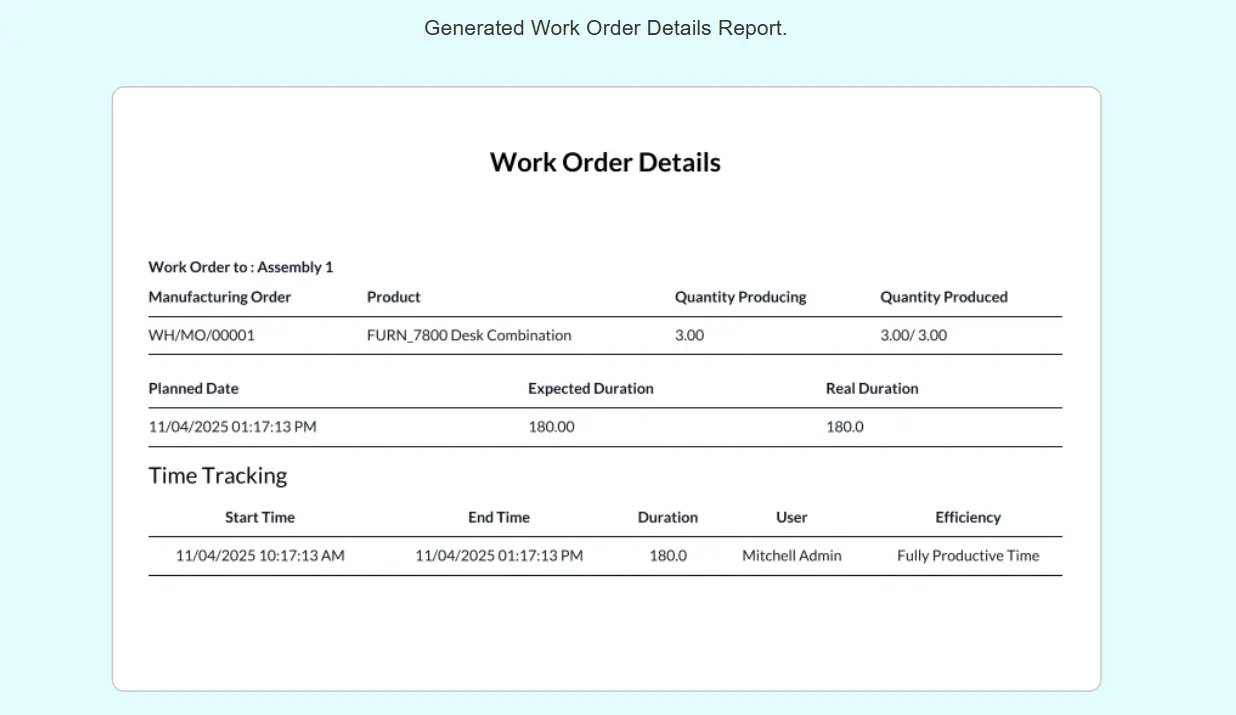This screenshot has width=1236, height=715.
Task: Click the Start Time column header
Action: 260,517
